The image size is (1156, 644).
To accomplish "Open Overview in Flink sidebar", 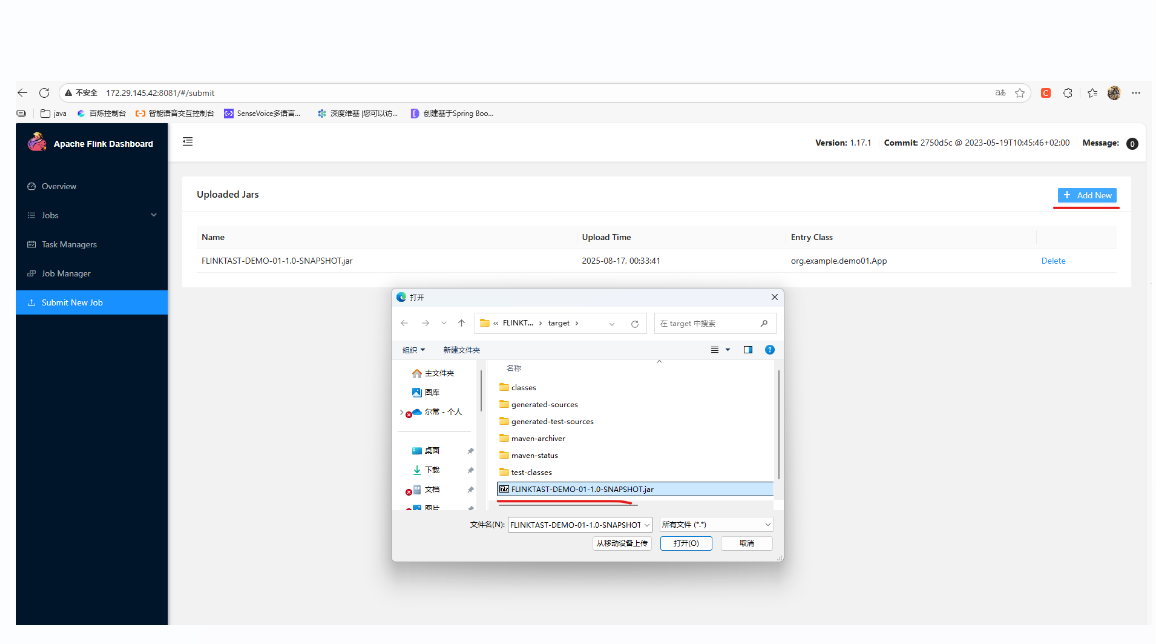I will pos(58,186).
